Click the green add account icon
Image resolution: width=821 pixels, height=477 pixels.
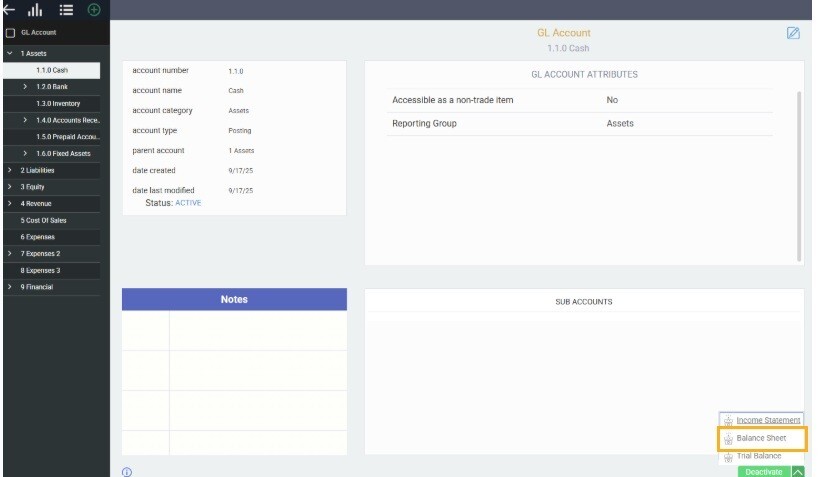coord(93,10)
